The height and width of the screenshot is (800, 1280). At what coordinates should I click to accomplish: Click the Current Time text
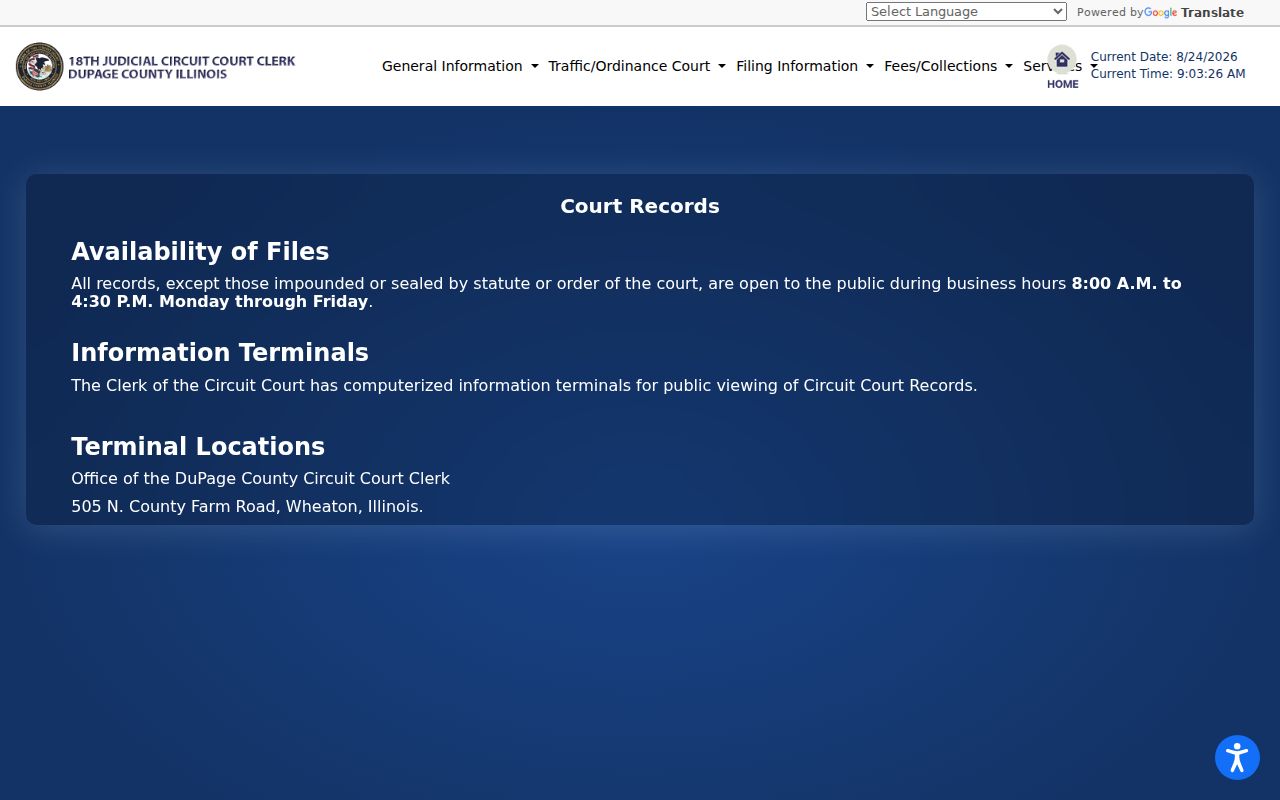point(1168,74)
